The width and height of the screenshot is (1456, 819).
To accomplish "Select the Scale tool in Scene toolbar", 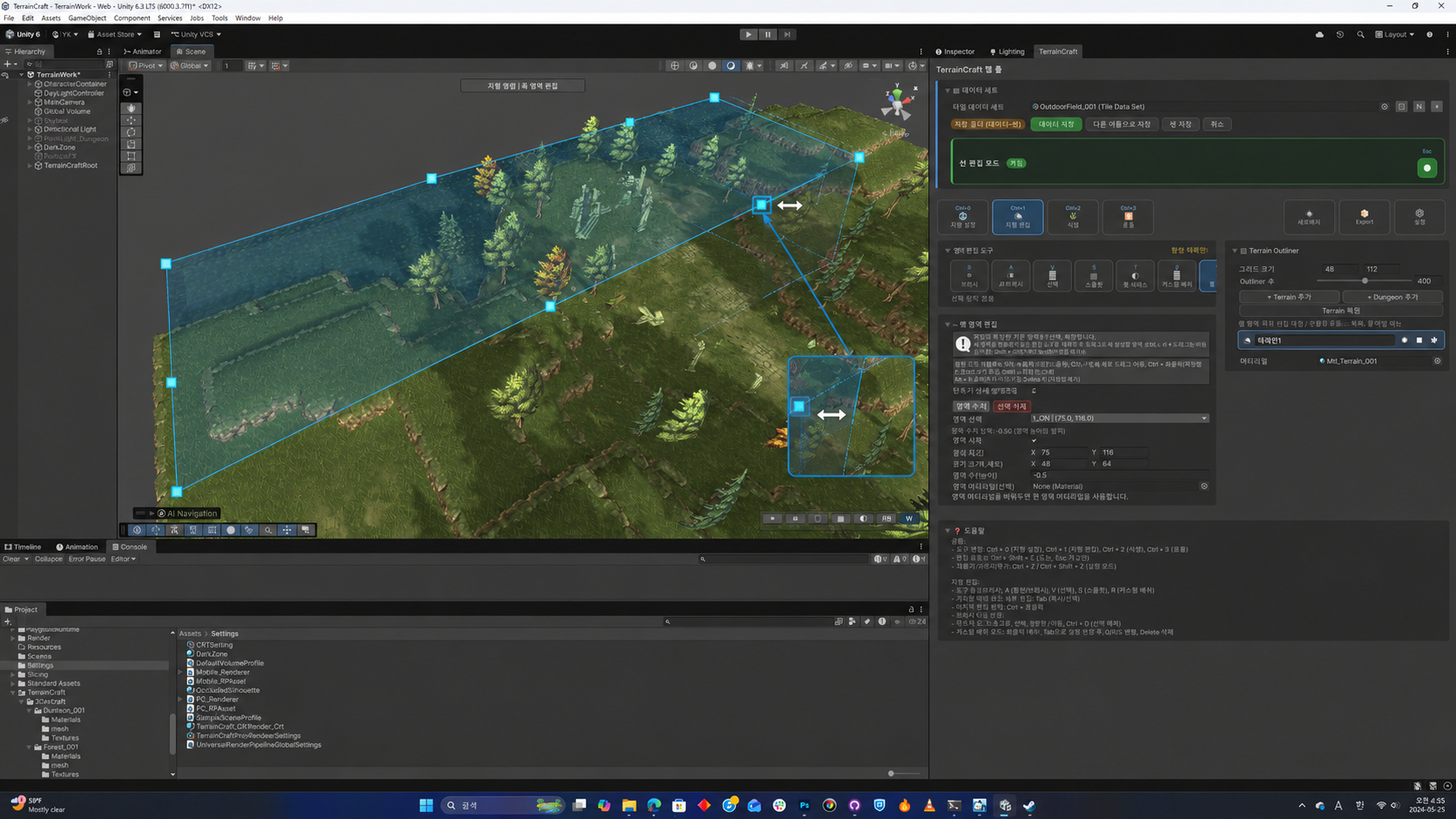I will (x=131, y=144).
